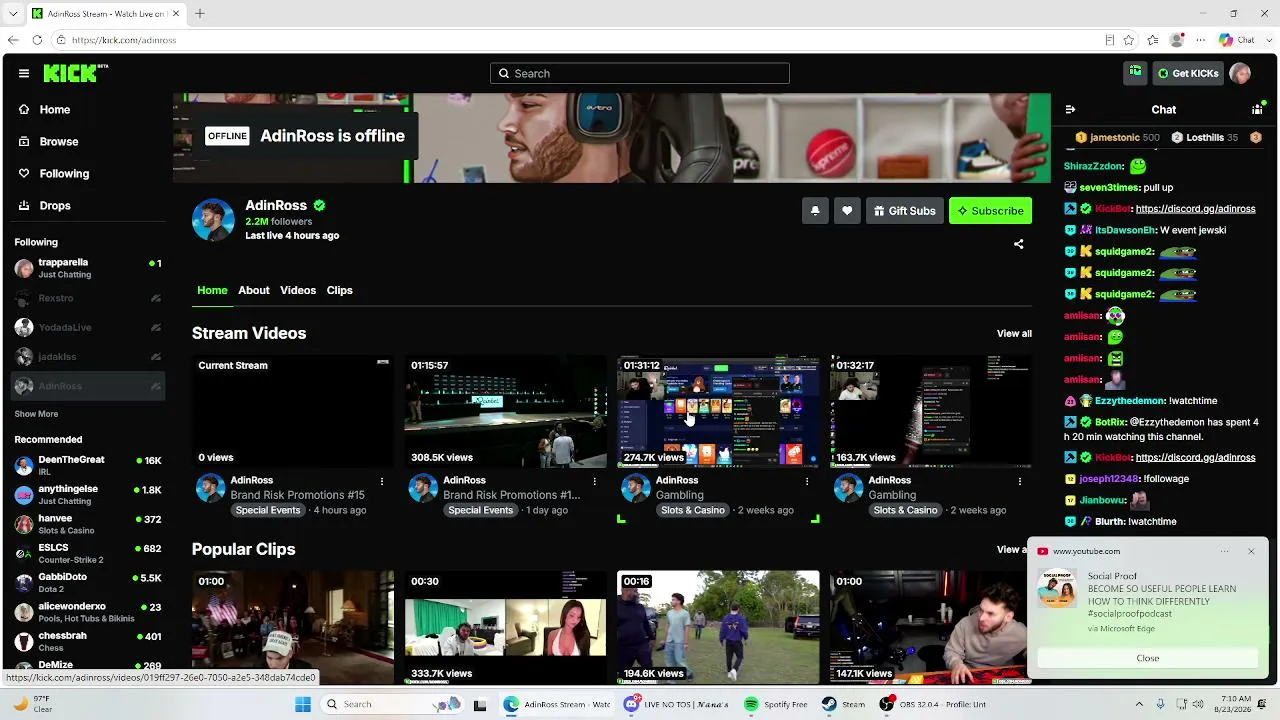Select the channel Home tab
Screen dimensions: 1280x720
212,290
